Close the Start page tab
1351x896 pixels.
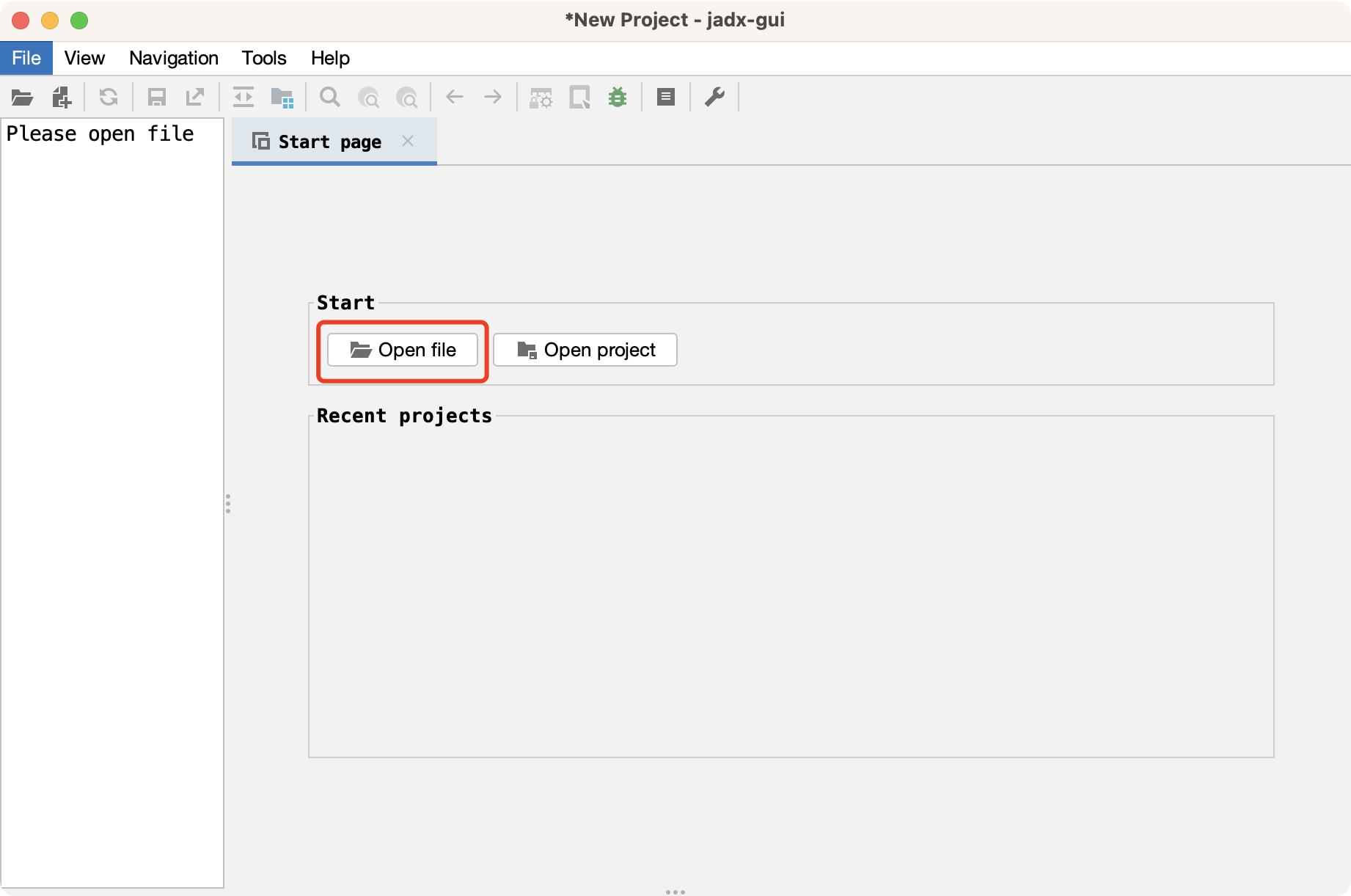pyautogui.click(x=408, y=141)
